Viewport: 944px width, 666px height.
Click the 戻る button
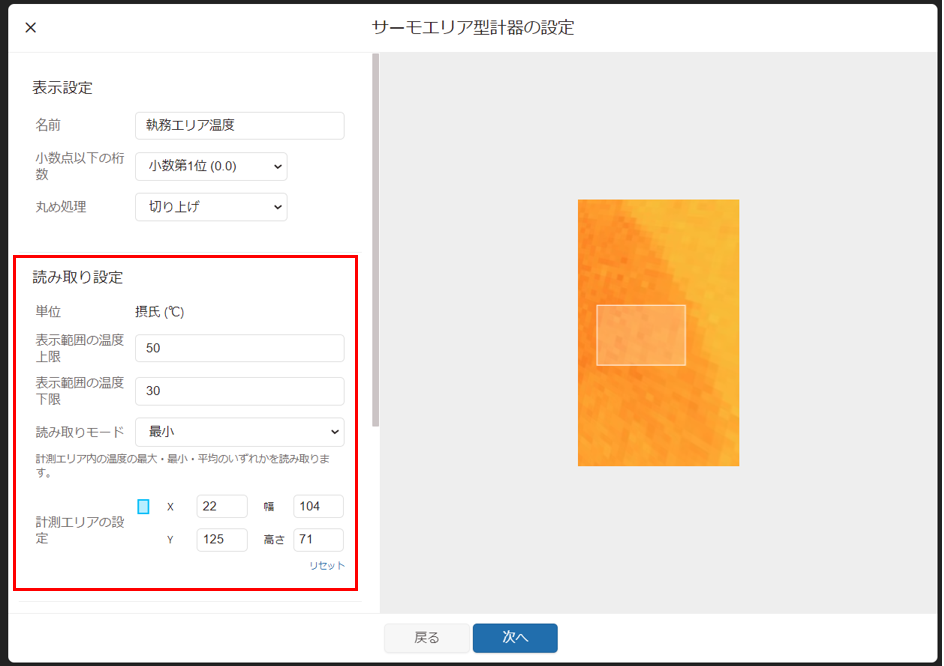427,638
